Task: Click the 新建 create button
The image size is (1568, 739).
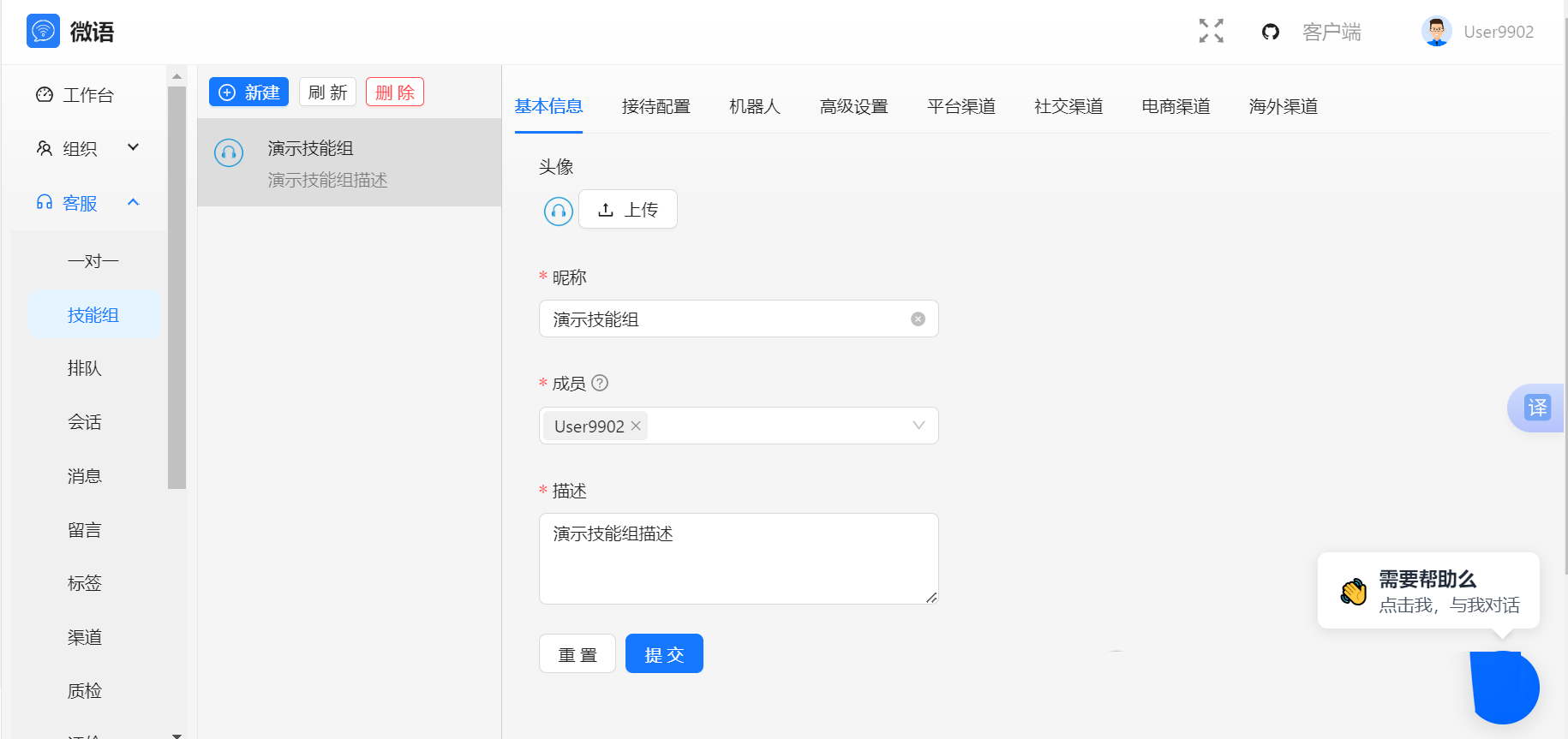Action: [x=248, y=92]
